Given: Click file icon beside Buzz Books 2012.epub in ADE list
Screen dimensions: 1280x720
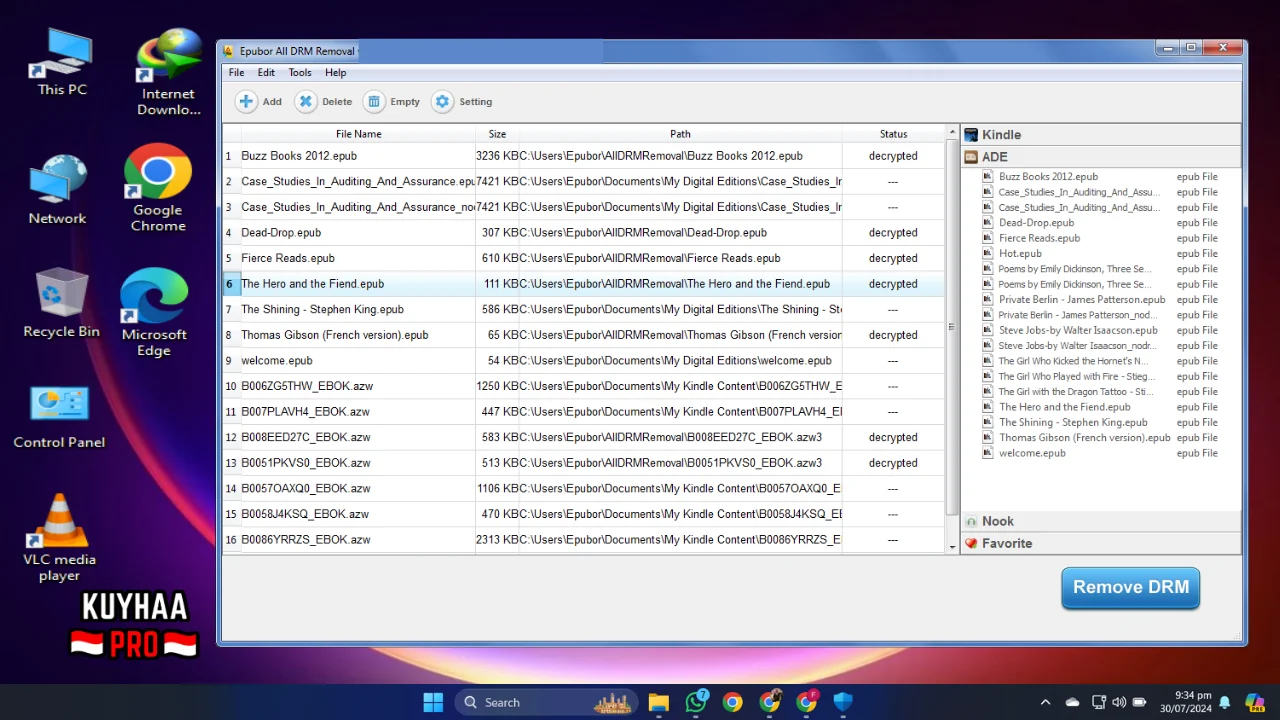Looking at the screenshot, I should tap(988, 176).
